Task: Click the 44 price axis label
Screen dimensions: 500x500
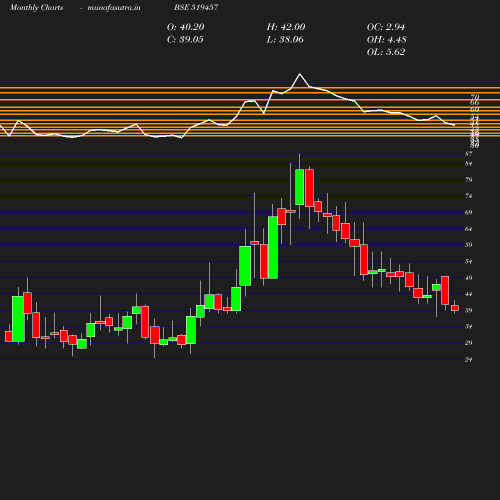Action: 468,294
